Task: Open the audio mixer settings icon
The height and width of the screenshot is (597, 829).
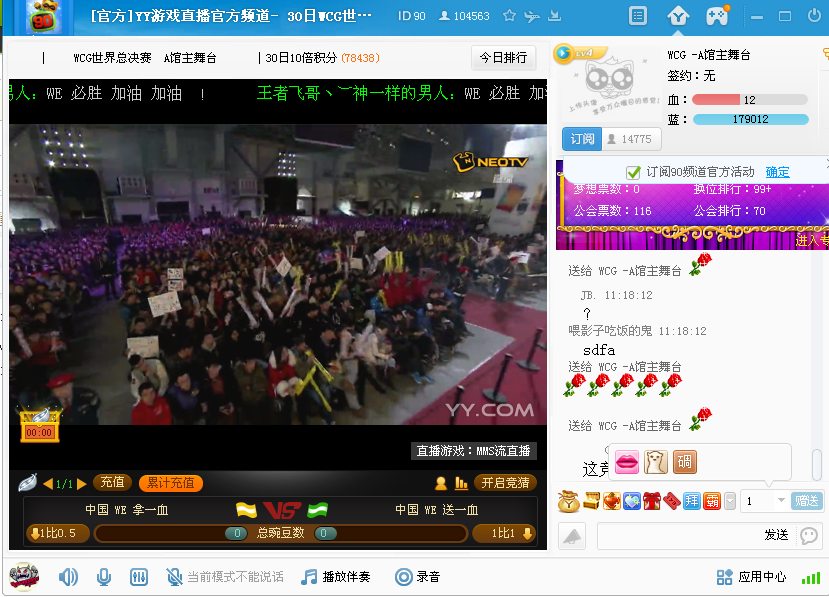Action: pos(140,577)
